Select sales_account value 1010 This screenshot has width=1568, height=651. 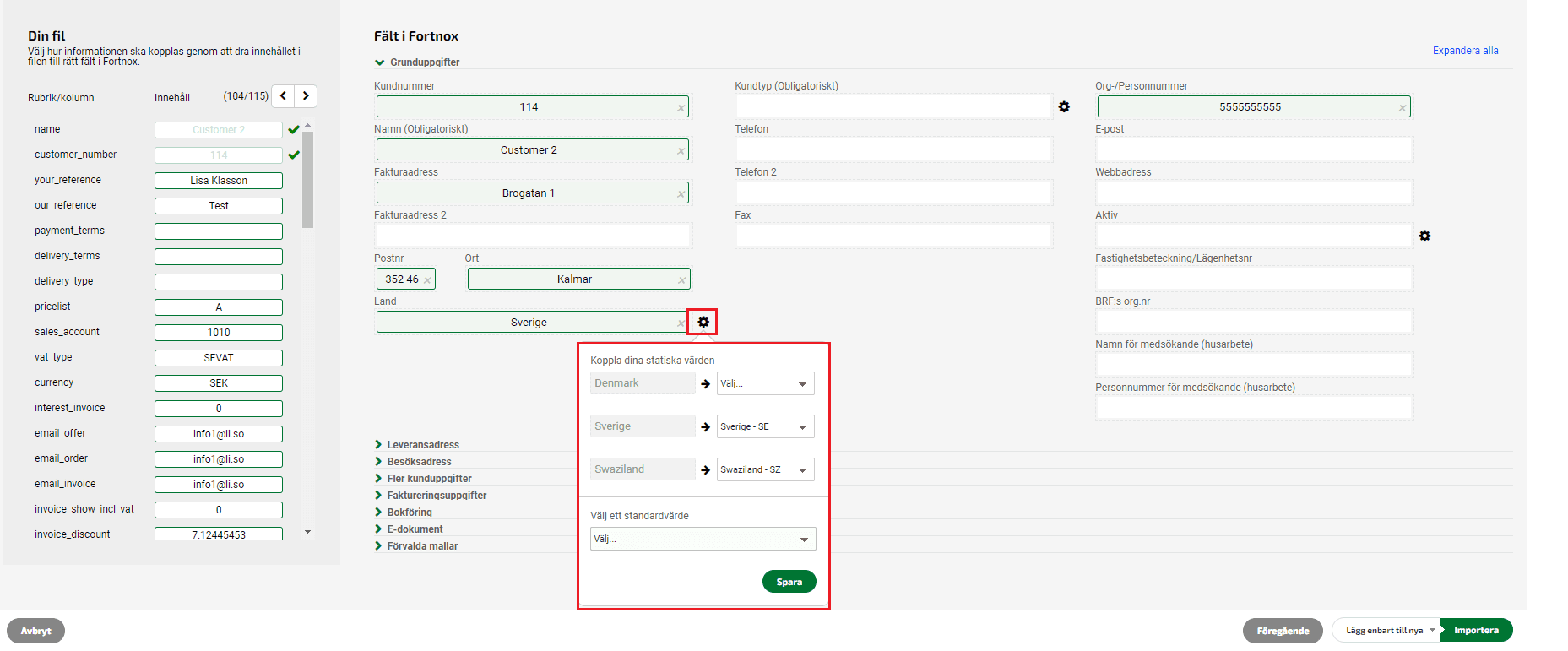(219, 333)
